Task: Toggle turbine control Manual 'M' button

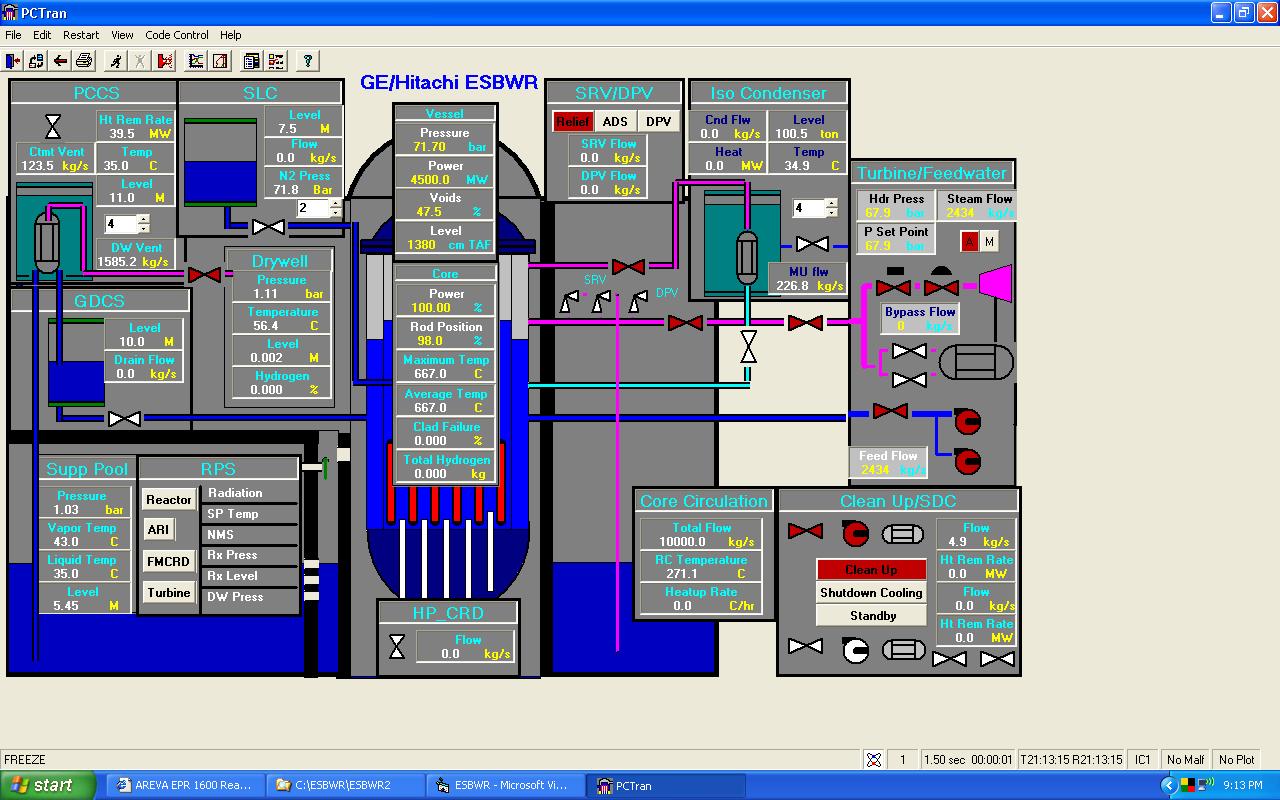Action: tap(989, 241)
